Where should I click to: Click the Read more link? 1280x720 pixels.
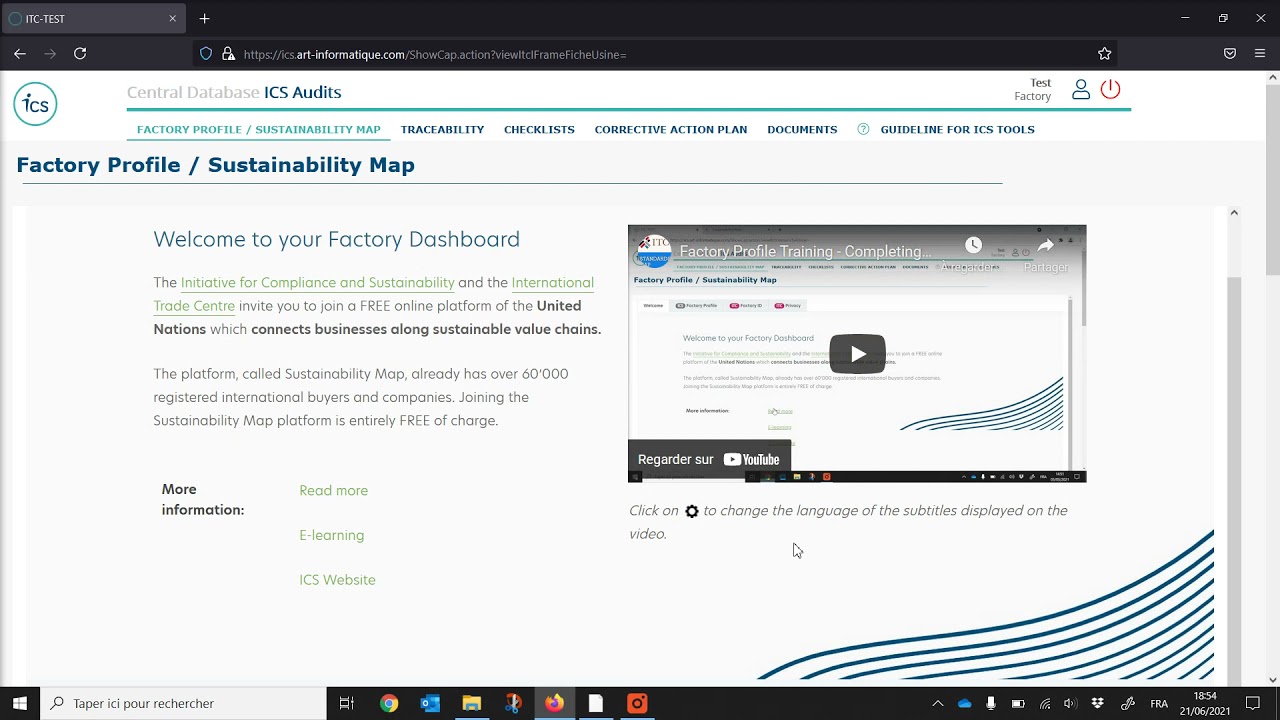pyautogui.click(x=333, y=491)
